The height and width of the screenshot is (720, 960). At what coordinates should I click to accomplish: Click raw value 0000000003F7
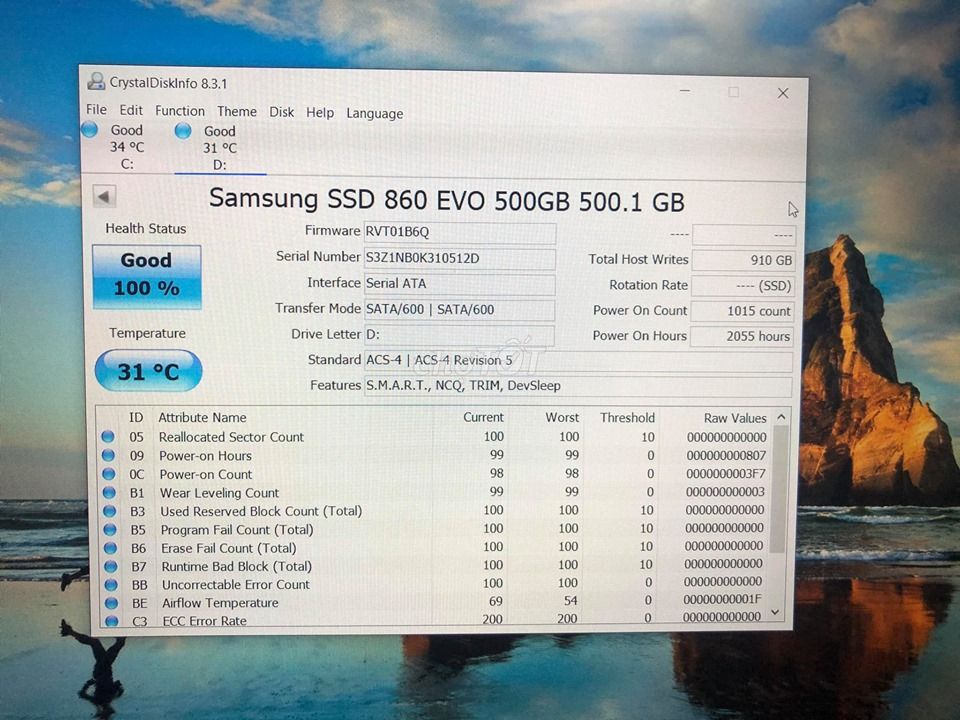click(x=726, y=474)
